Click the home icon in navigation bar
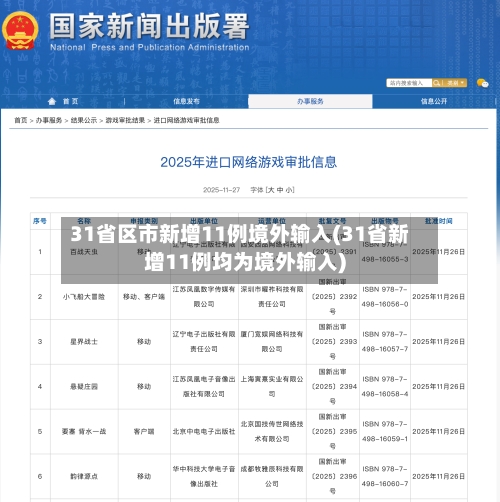500x502 pixels. (52, 101)
